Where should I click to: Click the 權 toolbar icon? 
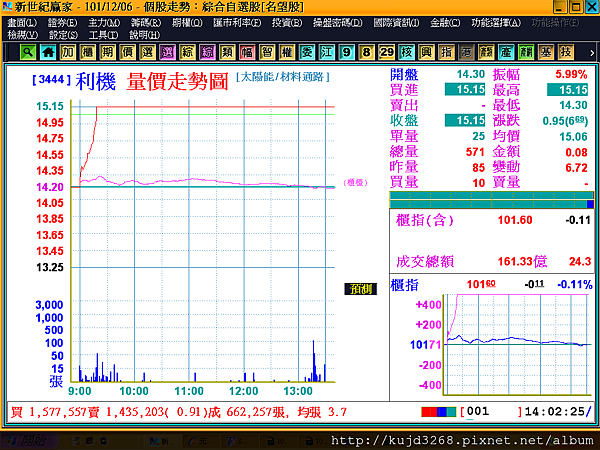pyautogui.click(x=287, y=52)
